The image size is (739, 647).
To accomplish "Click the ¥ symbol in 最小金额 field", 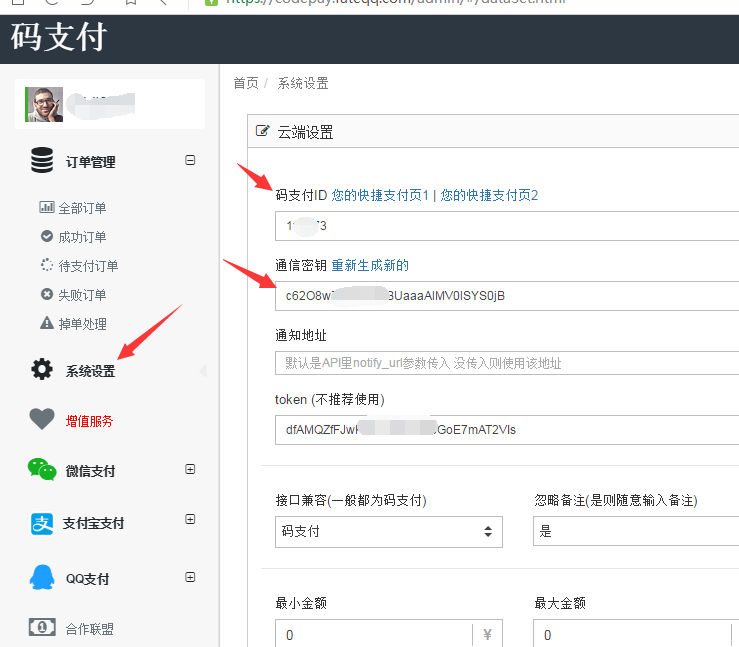I will pos(487,634).
